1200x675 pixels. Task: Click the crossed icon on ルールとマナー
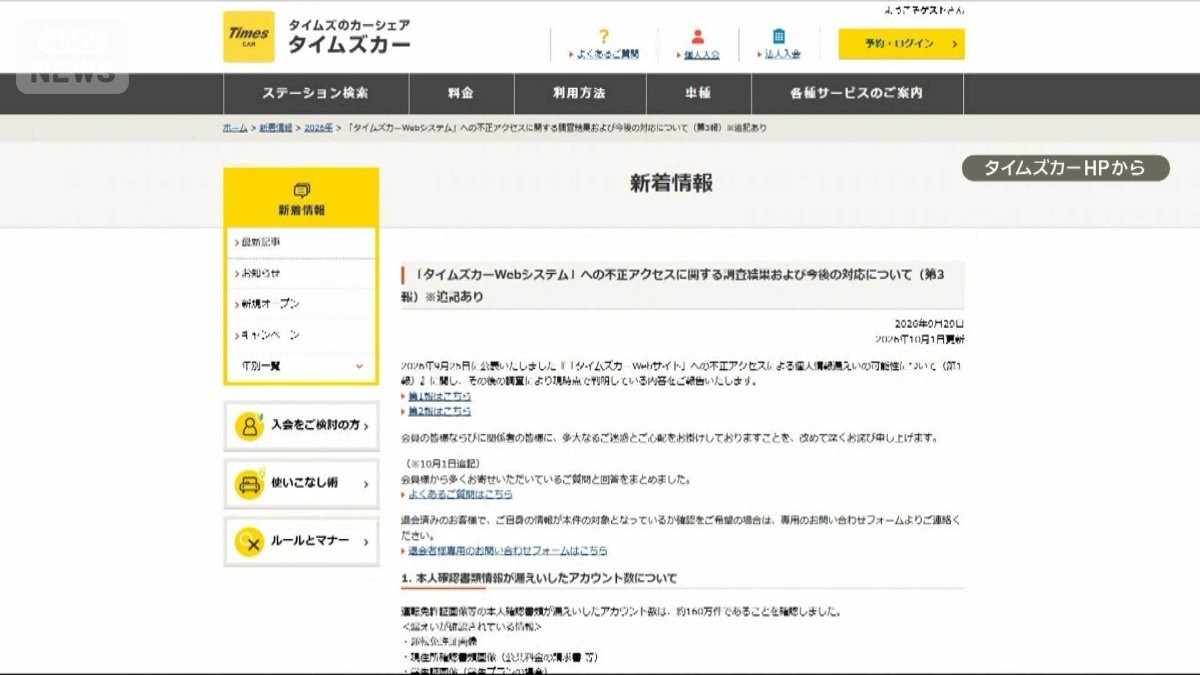(x=249, y=542)
